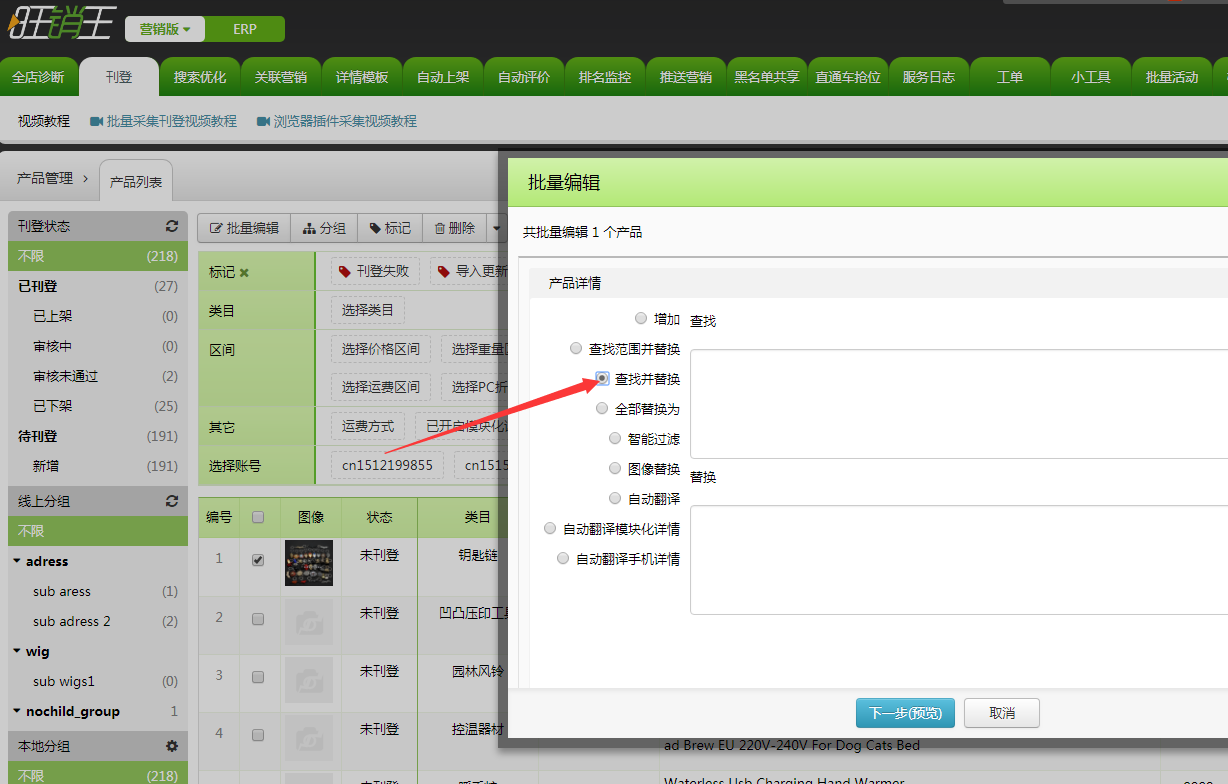Image resolution: width=1228 pixels, height=784 pixels.
Task: Open 本地分组 settings gear
Action: [172, 746]
